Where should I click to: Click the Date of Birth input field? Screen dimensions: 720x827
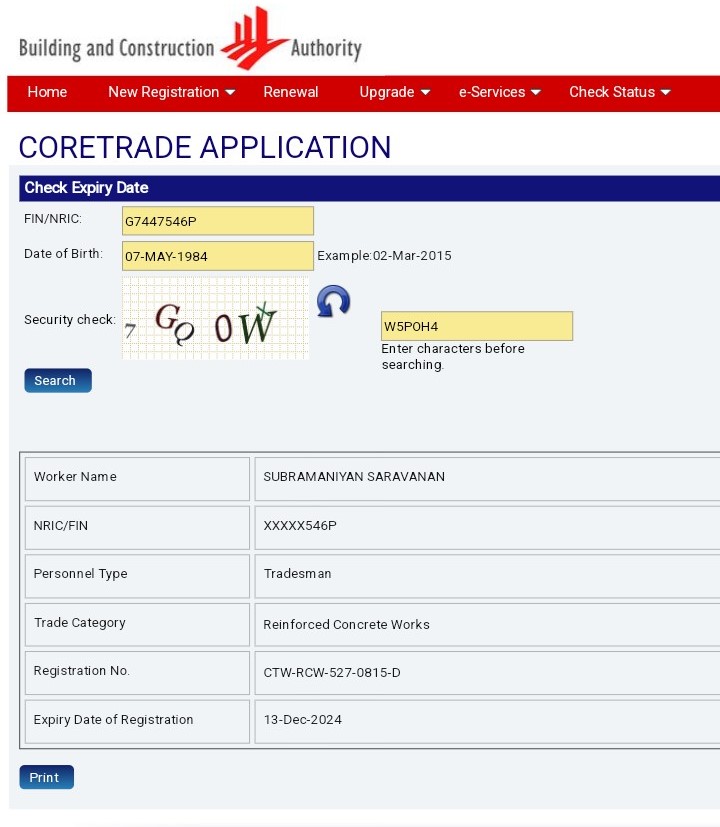[x=217, y=256]
